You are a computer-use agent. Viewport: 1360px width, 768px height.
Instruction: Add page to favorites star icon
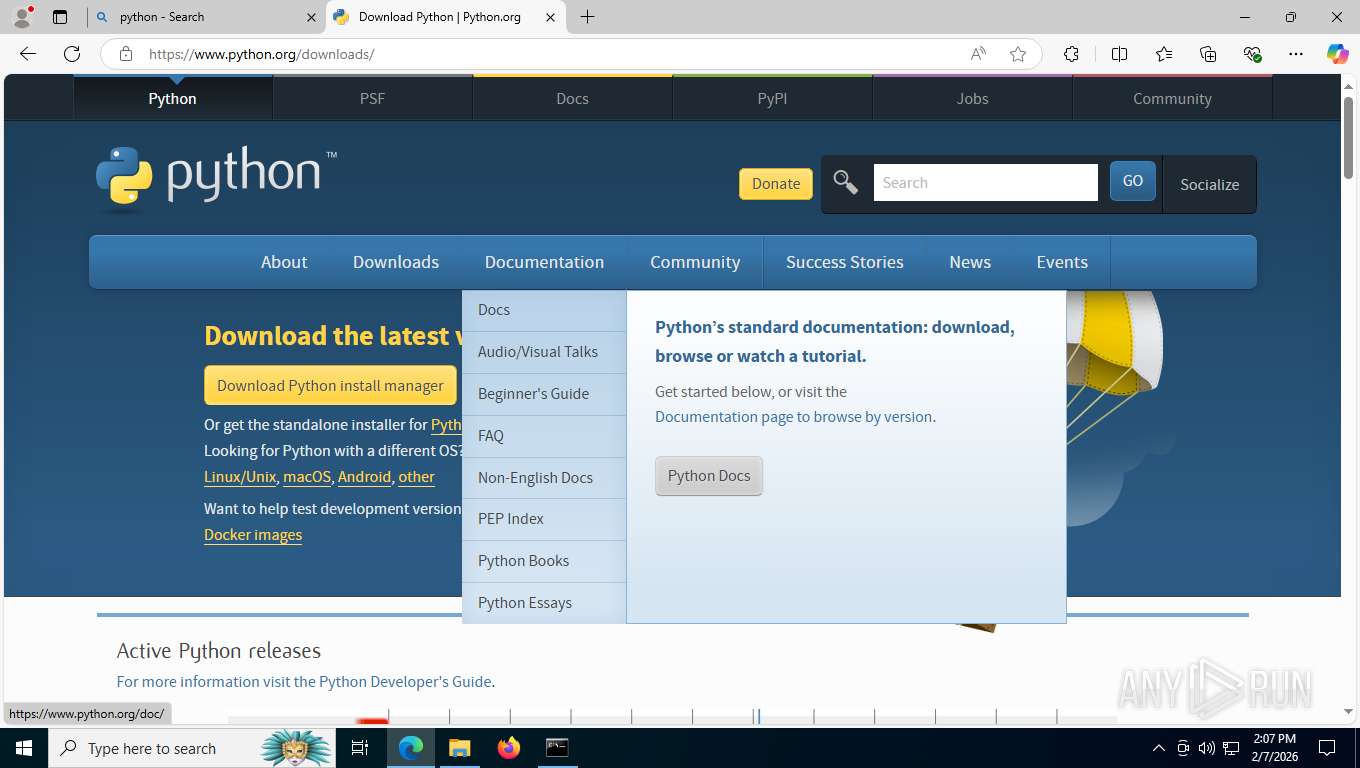coord(1018,54)
